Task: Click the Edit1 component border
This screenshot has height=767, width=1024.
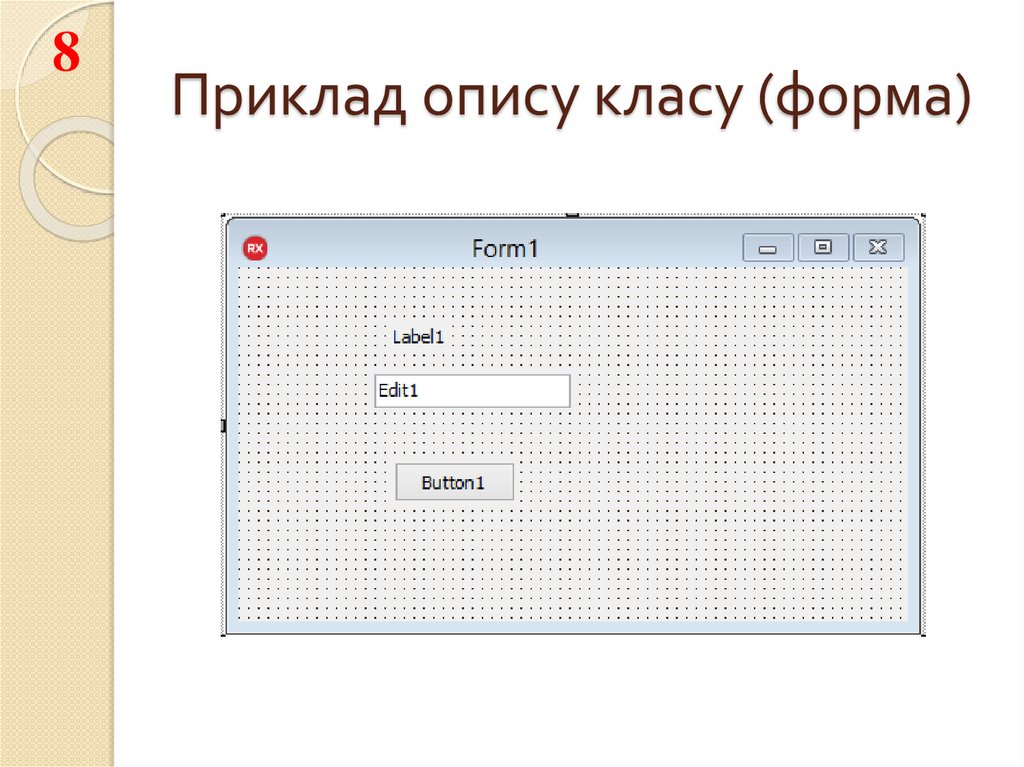Action: pos(473,375)
